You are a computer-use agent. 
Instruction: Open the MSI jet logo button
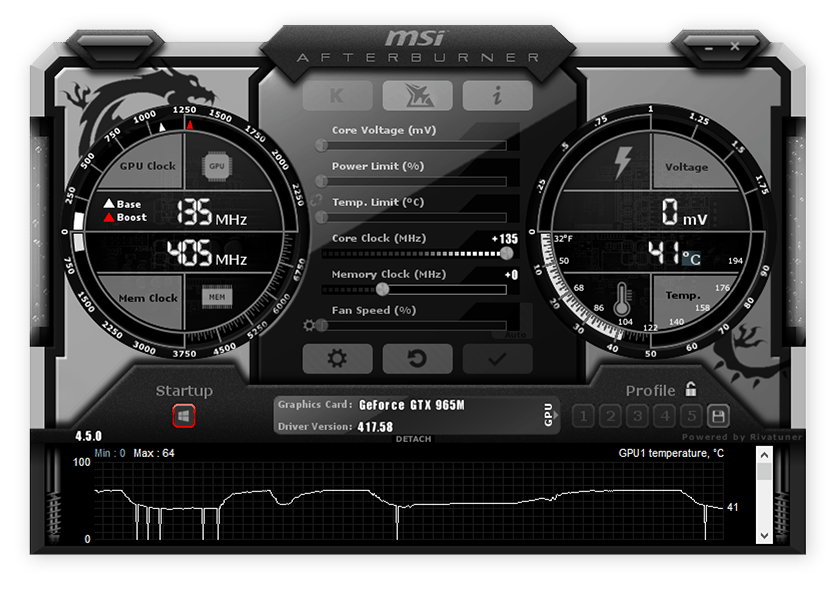[x=417, y=96]
